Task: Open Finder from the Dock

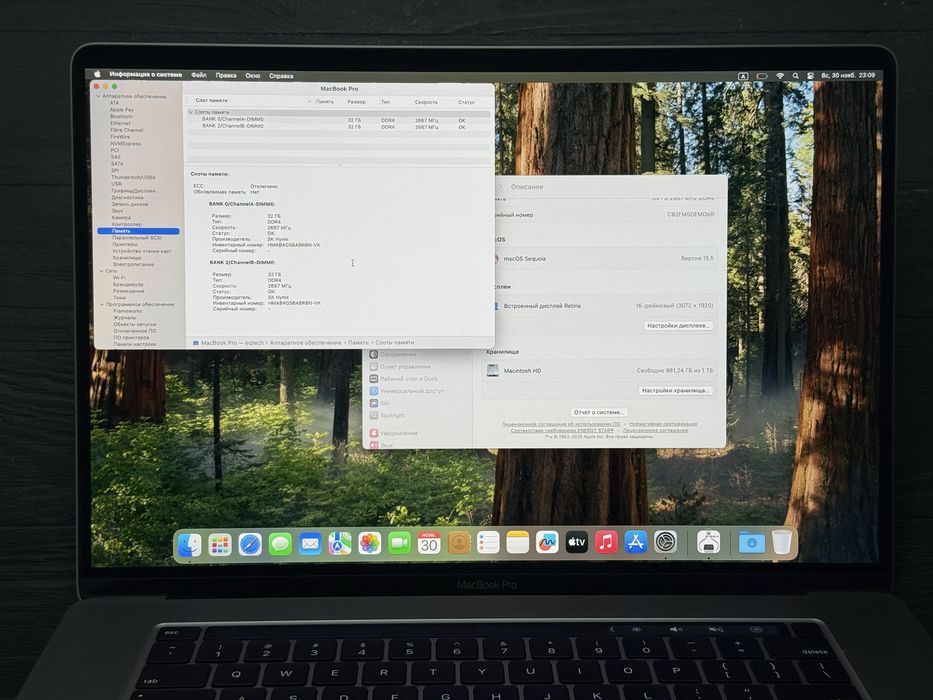Action: click(x=190, y=544)
